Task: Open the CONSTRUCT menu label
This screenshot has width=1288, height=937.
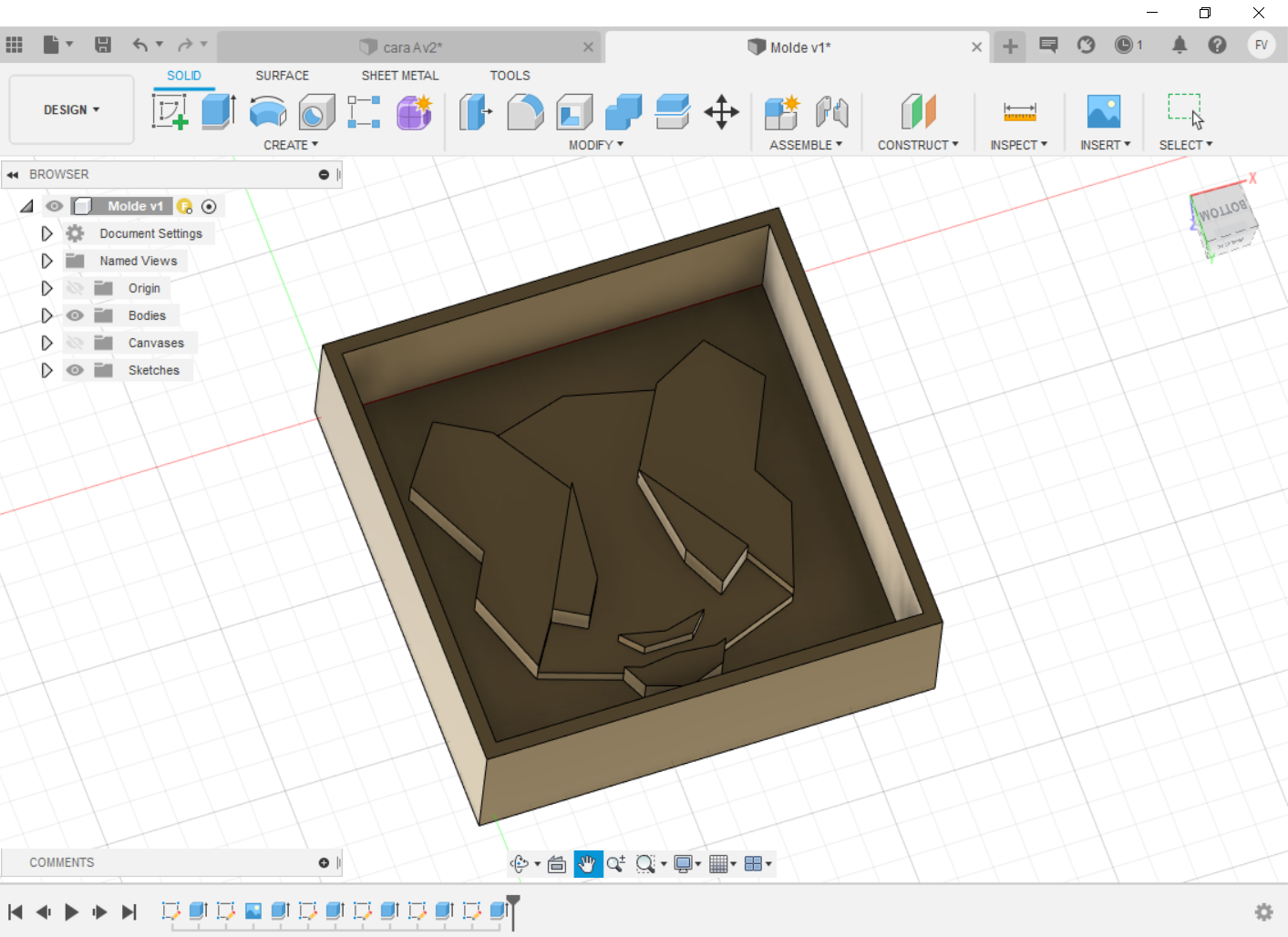Action: point(917,145)
